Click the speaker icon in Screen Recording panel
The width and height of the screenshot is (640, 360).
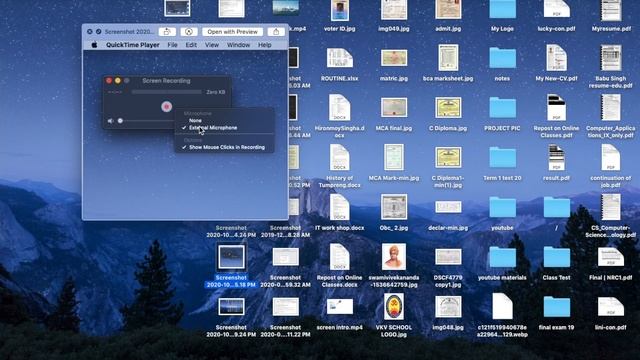[x=110, y=121]
